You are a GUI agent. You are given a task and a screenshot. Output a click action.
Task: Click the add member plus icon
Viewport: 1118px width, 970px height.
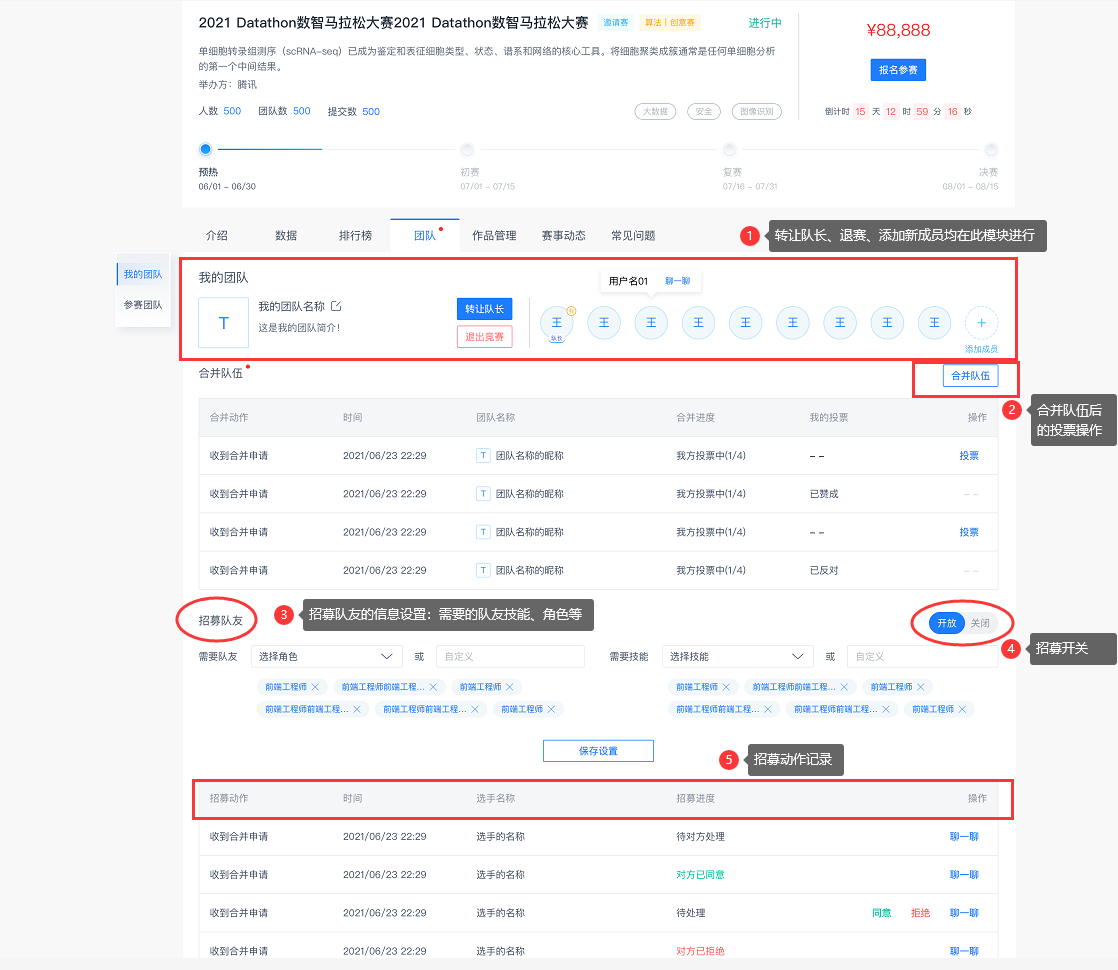981,323
